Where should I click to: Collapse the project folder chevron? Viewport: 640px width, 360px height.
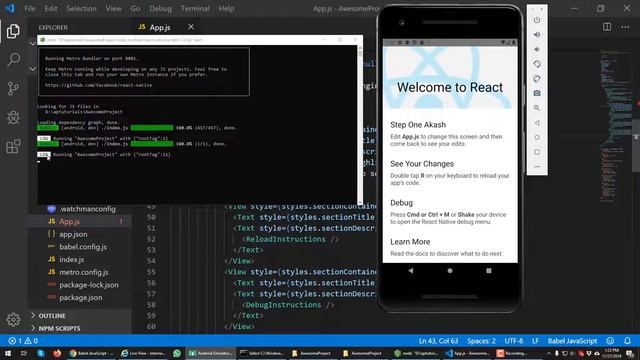tap(32, 69)
